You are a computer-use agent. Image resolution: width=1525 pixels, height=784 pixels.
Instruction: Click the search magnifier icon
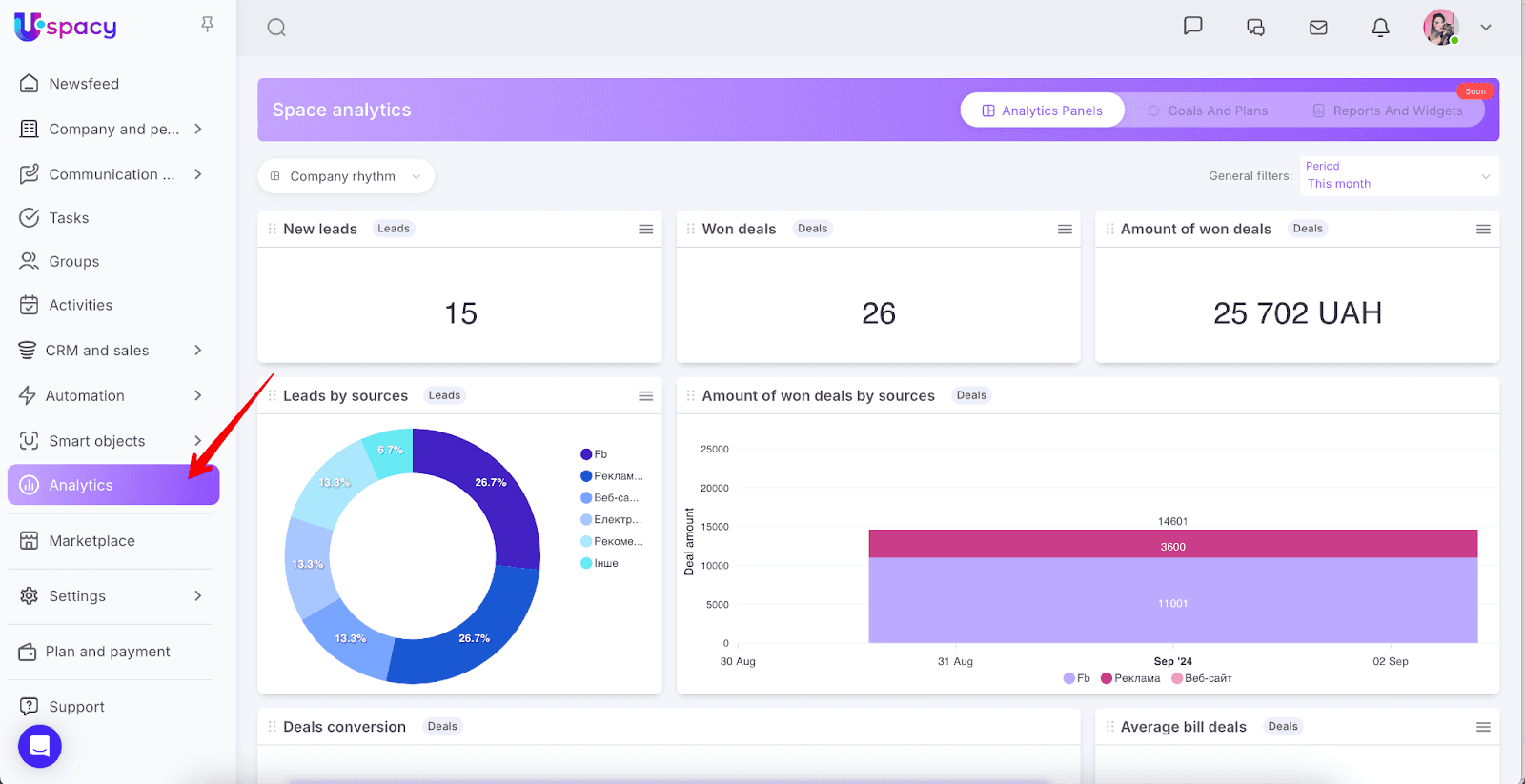276,28
